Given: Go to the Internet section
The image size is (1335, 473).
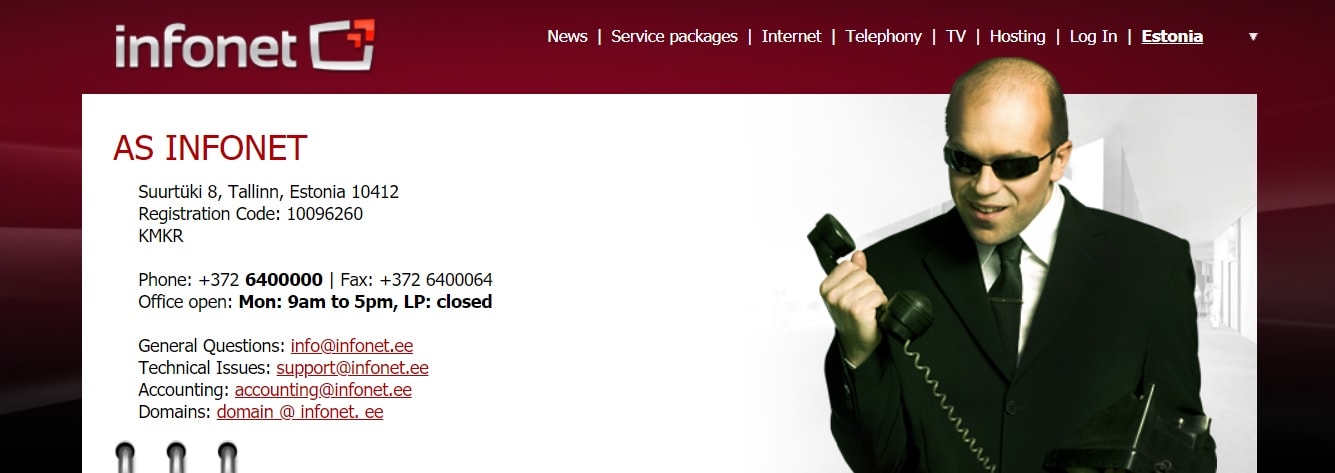Looking at the screenshot, I should pos(791,36).
